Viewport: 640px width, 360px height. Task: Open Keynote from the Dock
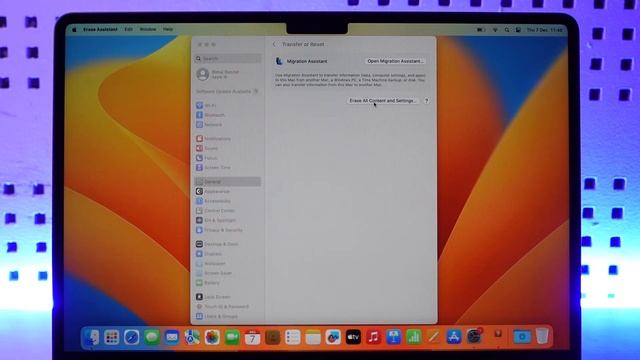[x=393, y=338]
